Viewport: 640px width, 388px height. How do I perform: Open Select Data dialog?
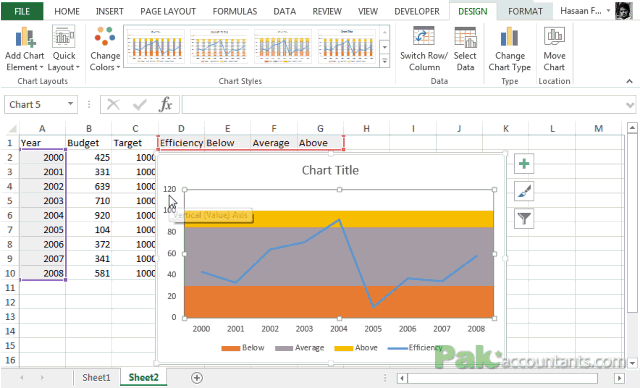coord(465,49)
